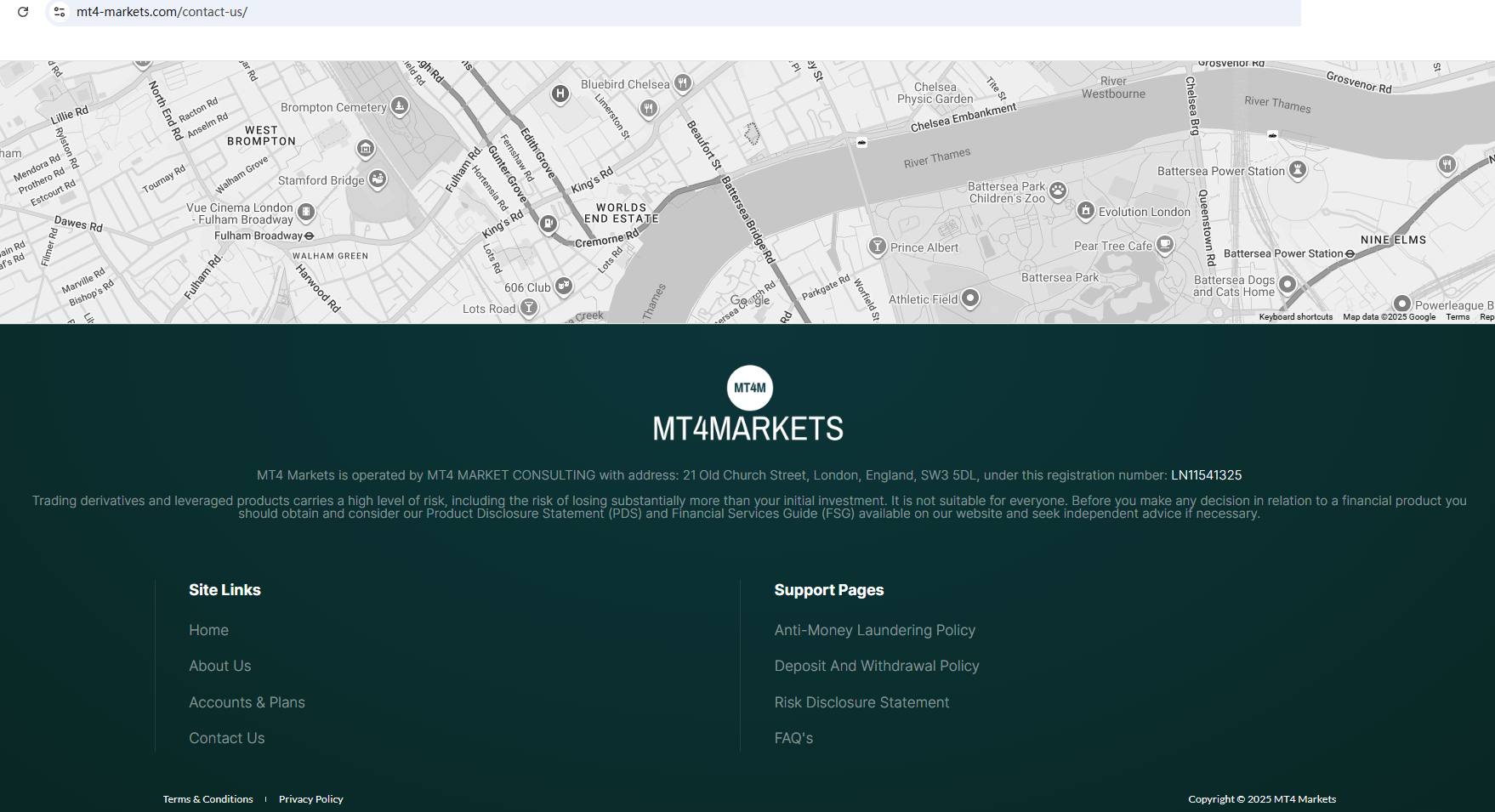Open the About Us footer link
This screenshot has width=1495, height=812.
(220, 666)
